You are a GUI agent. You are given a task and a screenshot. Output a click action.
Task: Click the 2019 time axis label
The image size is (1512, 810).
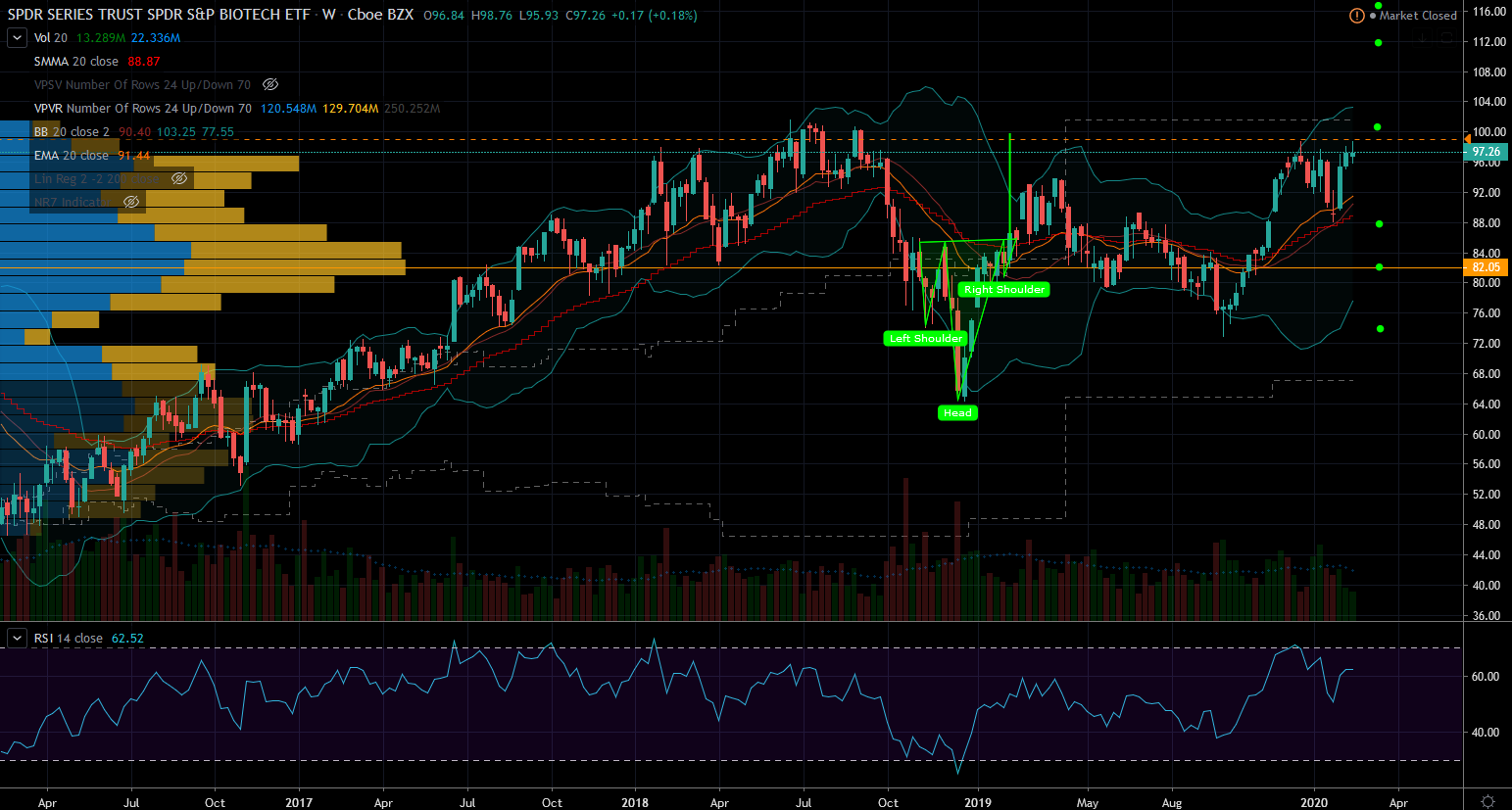click(x=978, y=802)
